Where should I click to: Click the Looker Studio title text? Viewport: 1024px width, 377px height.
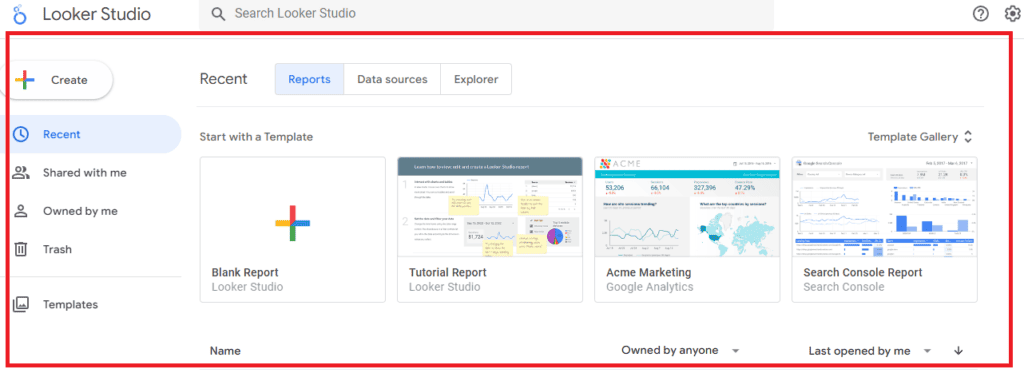click(97, 14)
